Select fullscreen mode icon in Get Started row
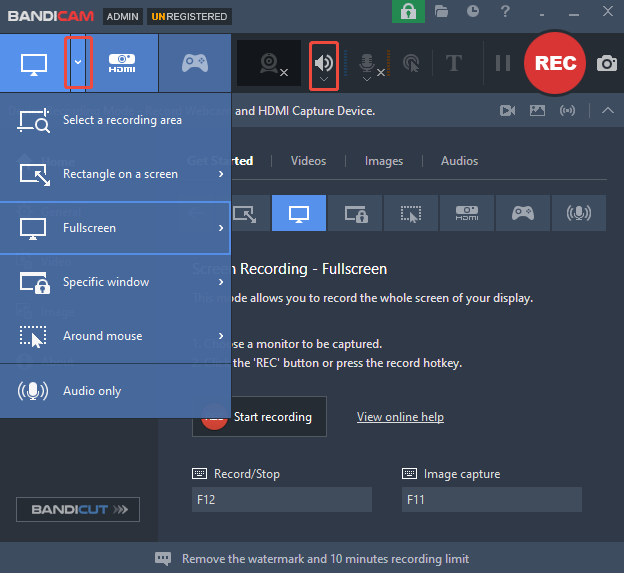 point(299,213)
